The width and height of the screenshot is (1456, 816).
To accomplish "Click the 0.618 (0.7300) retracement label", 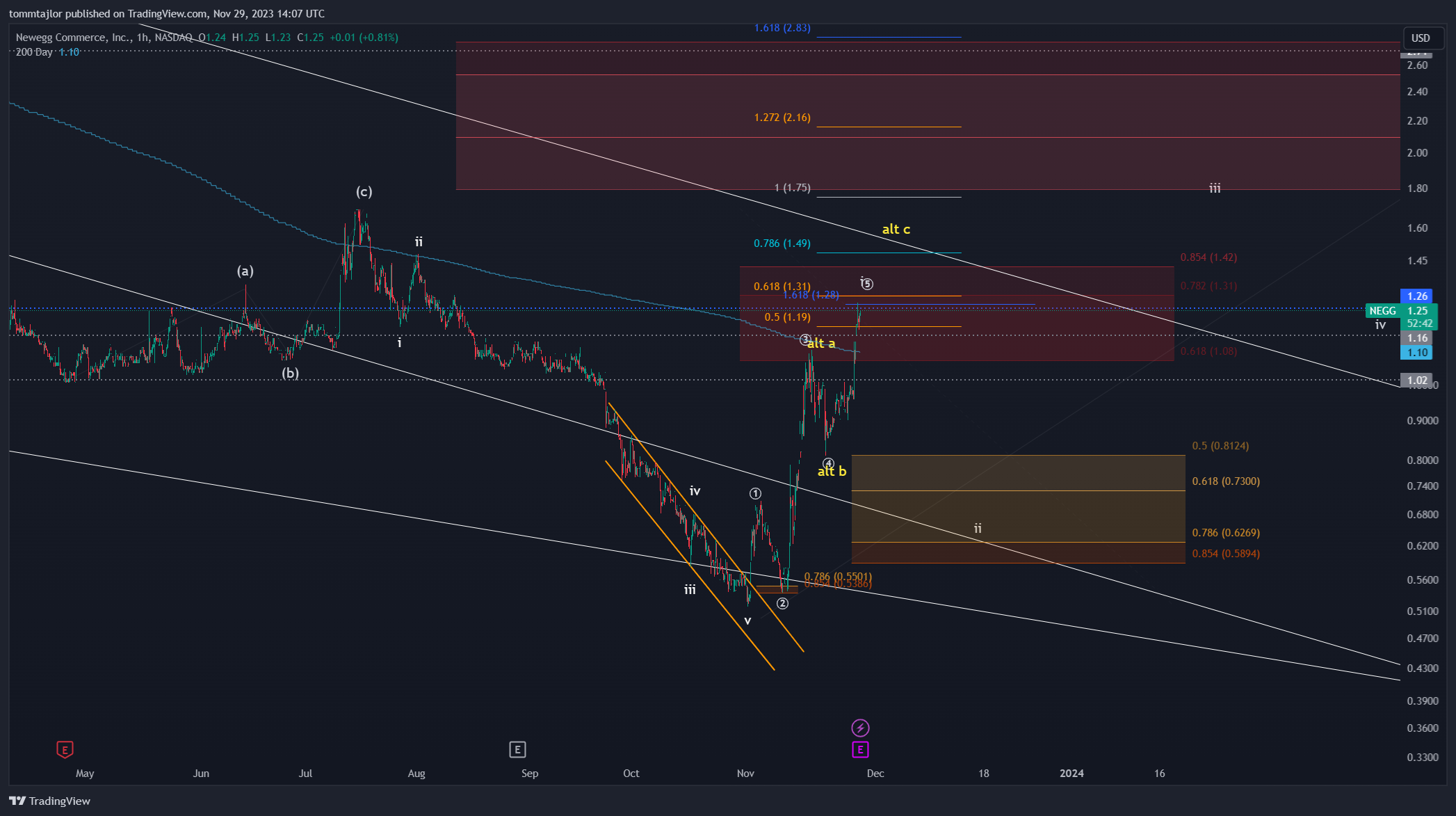I will pos(1226,481).
